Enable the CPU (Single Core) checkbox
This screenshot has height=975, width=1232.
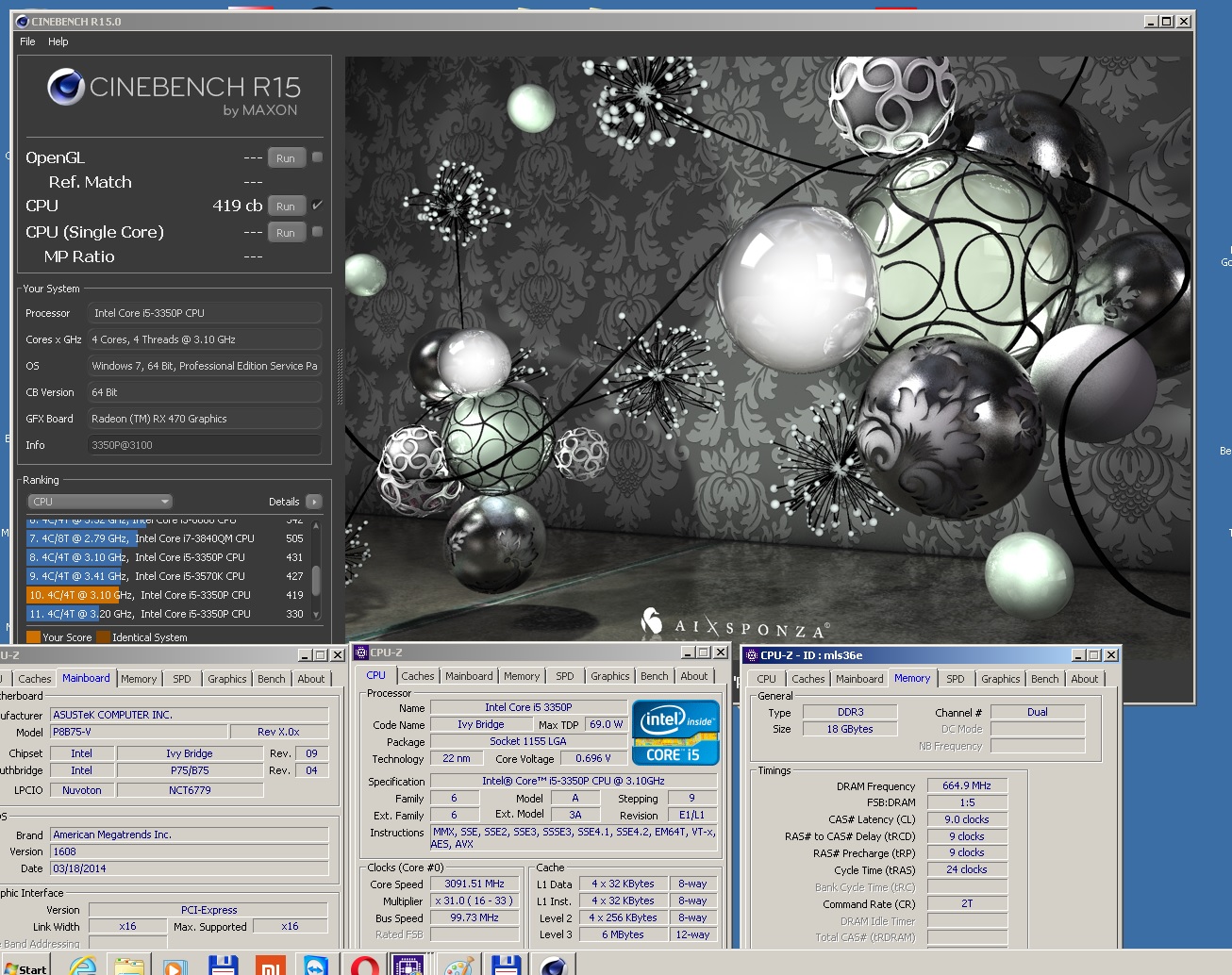pyautogui.click(x=318, y=231)
